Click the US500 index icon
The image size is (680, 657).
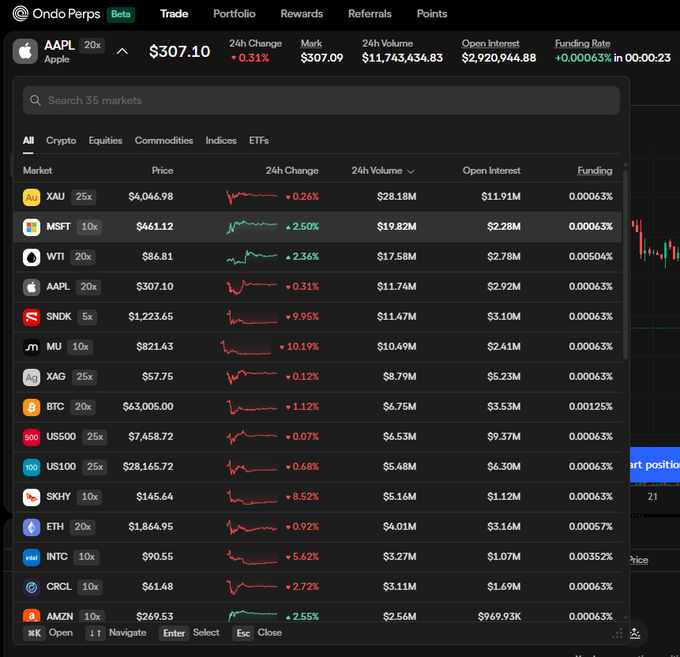pos(31,437)
